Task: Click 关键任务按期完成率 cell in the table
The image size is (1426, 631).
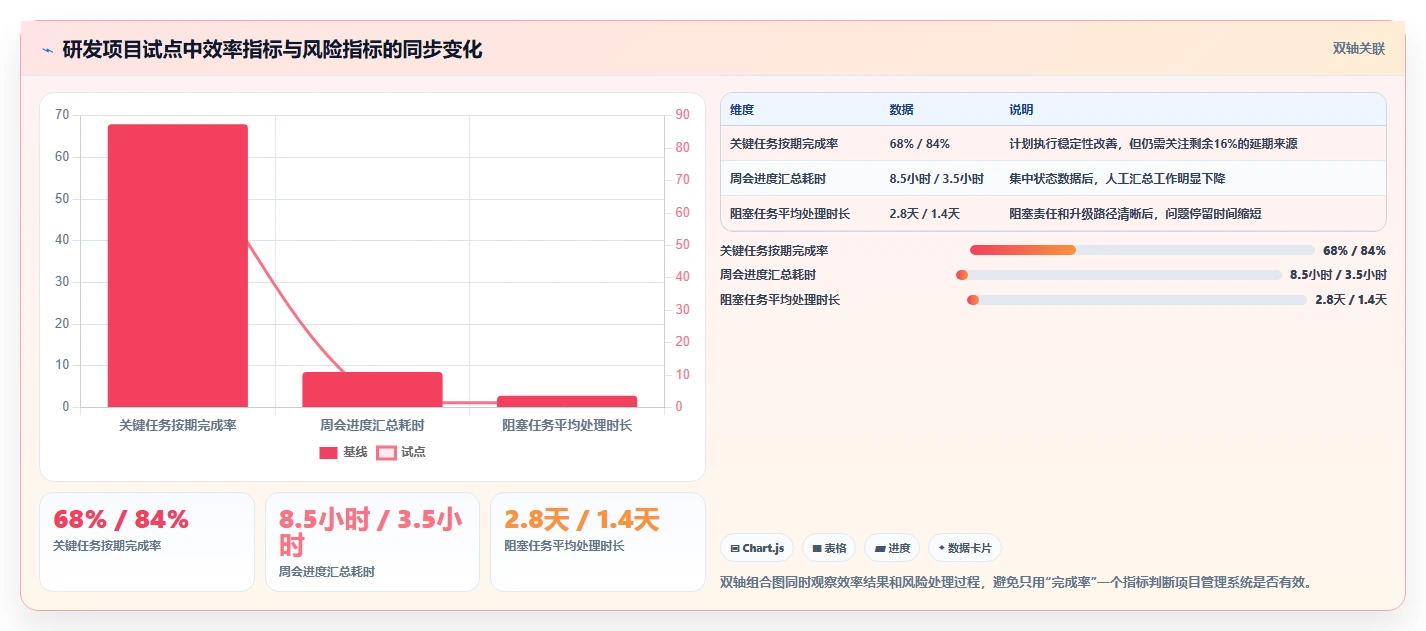Action: point(784,144)
